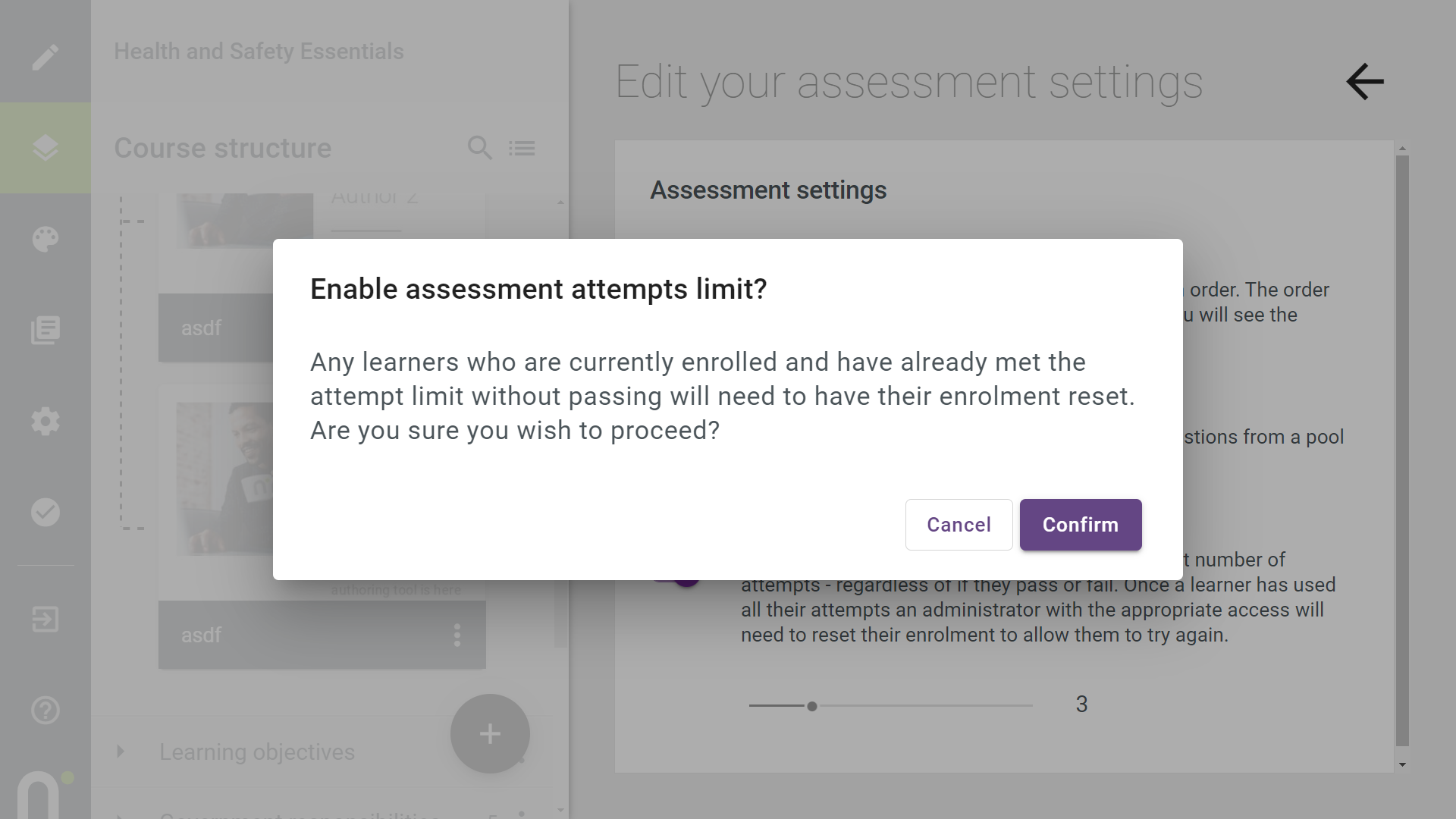Open help via question mark icon
The height and width of the screenshot is (819, 1456).
click(45, 711)
